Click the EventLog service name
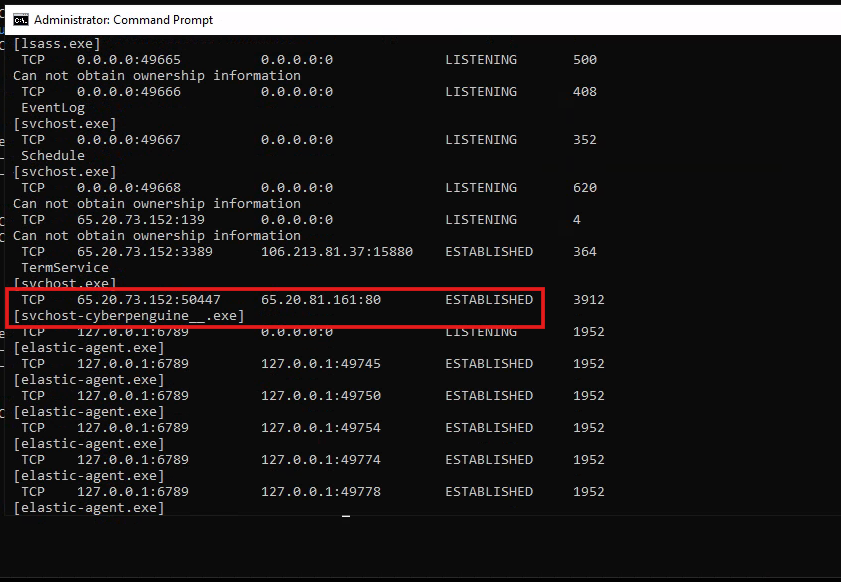The image size is (841, 582). (53, 108)
